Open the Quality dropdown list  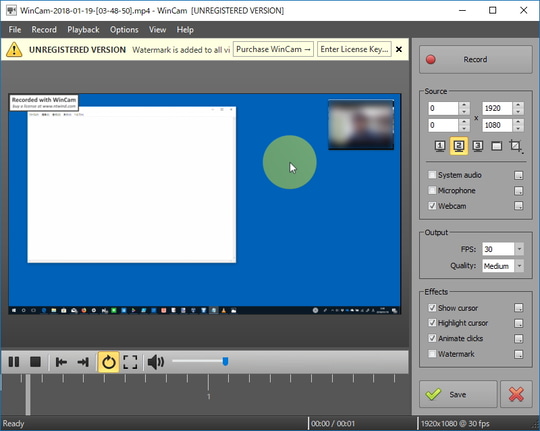tap(519, 266)
